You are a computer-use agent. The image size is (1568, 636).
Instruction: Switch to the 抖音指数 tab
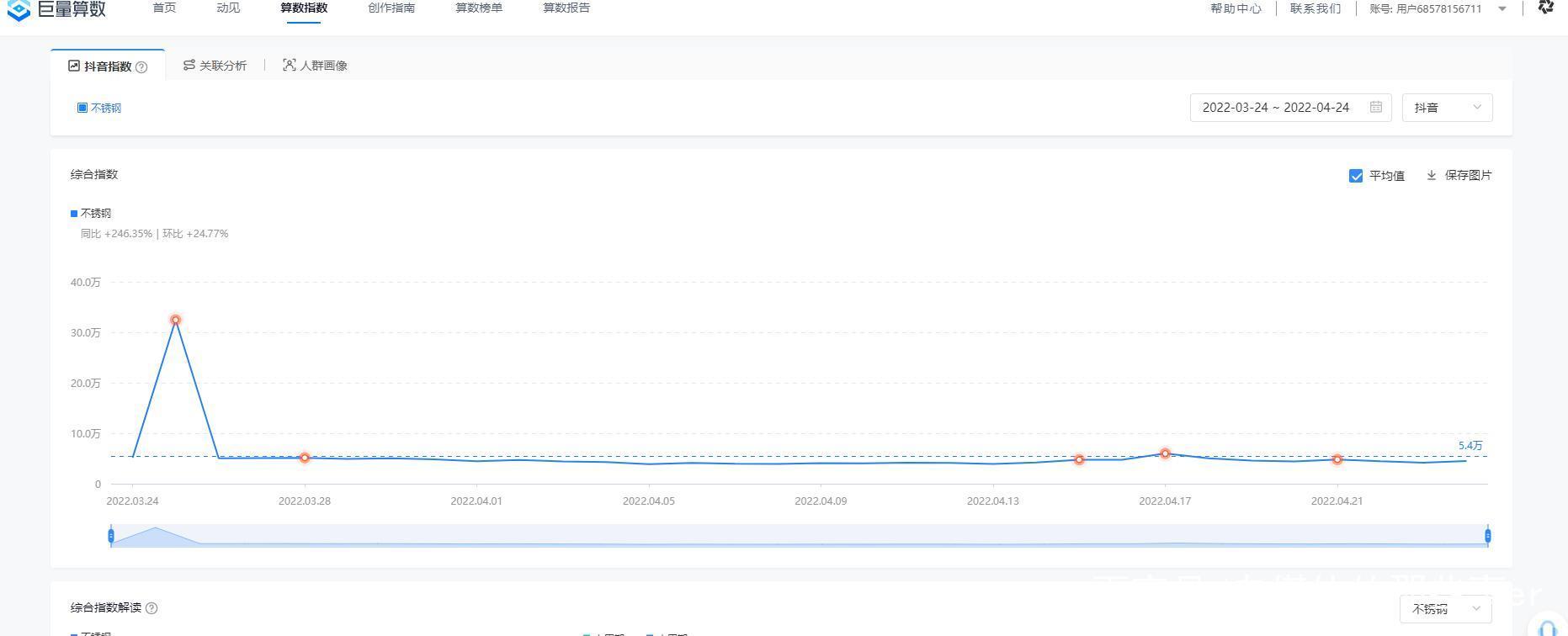(x=108, y=66)
